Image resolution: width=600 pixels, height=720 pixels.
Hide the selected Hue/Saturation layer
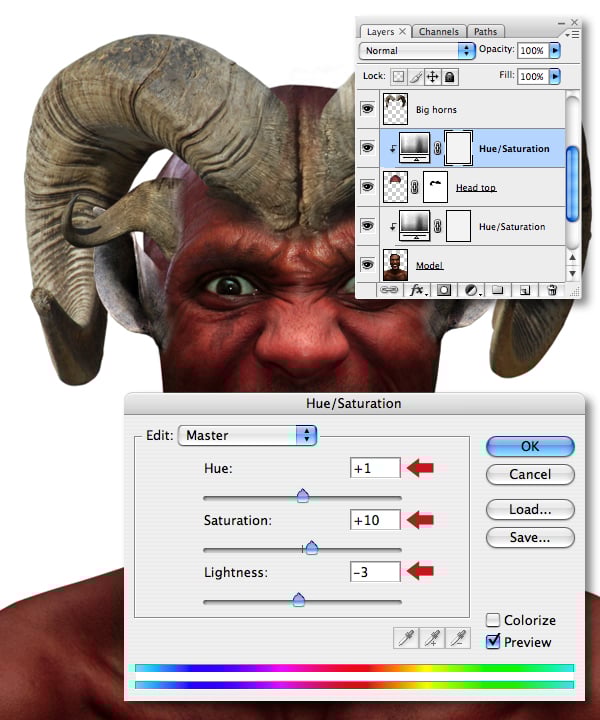pos(367,148)
